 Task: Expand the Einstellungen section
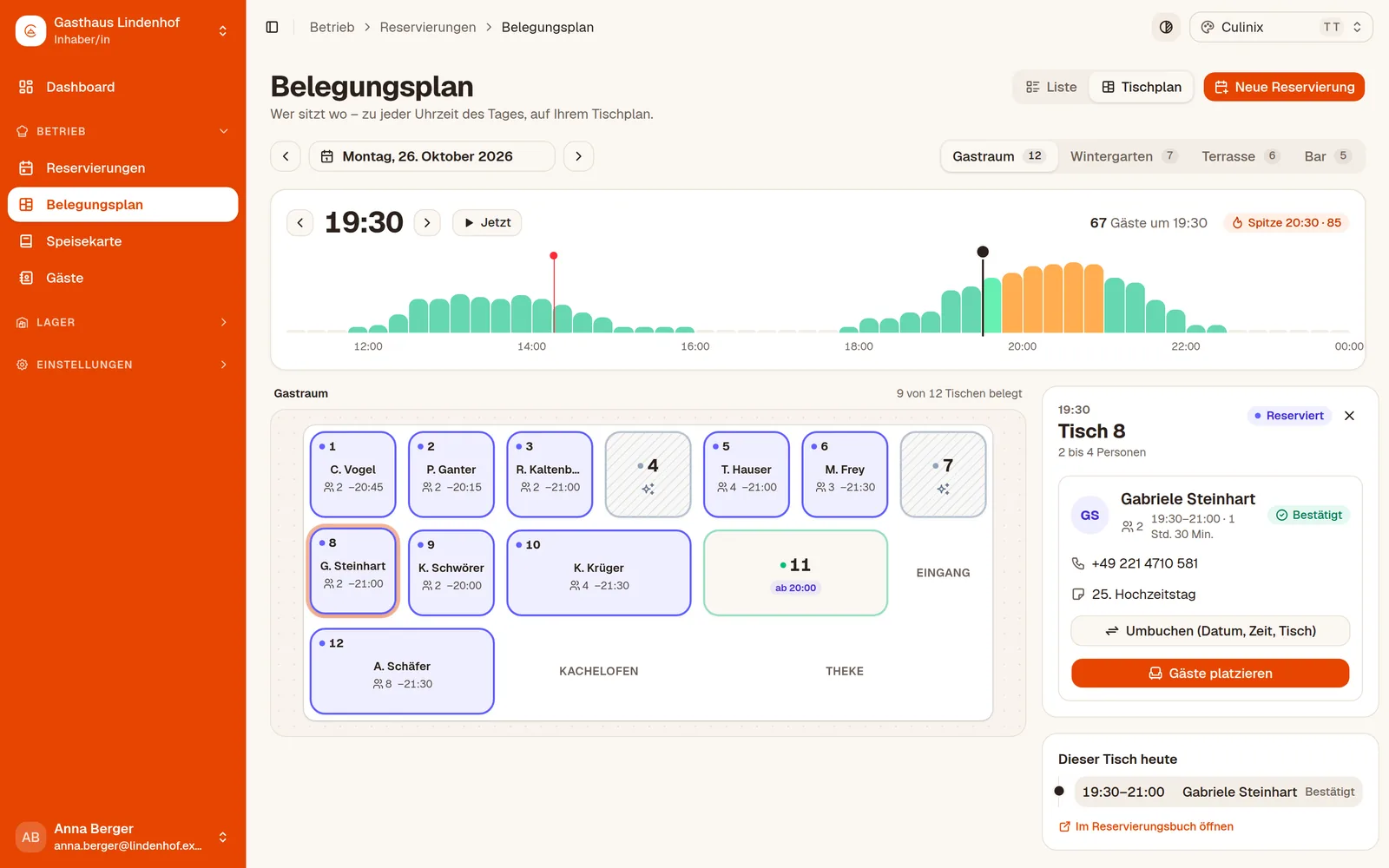(122, 365)
